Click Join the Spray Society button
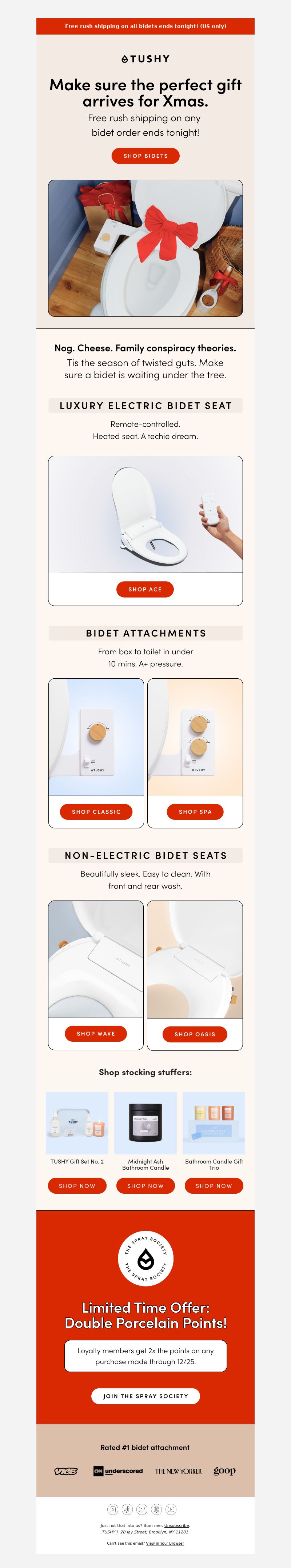The height and width of the screenshot is (1568, 291). [x=145, y=1396]
